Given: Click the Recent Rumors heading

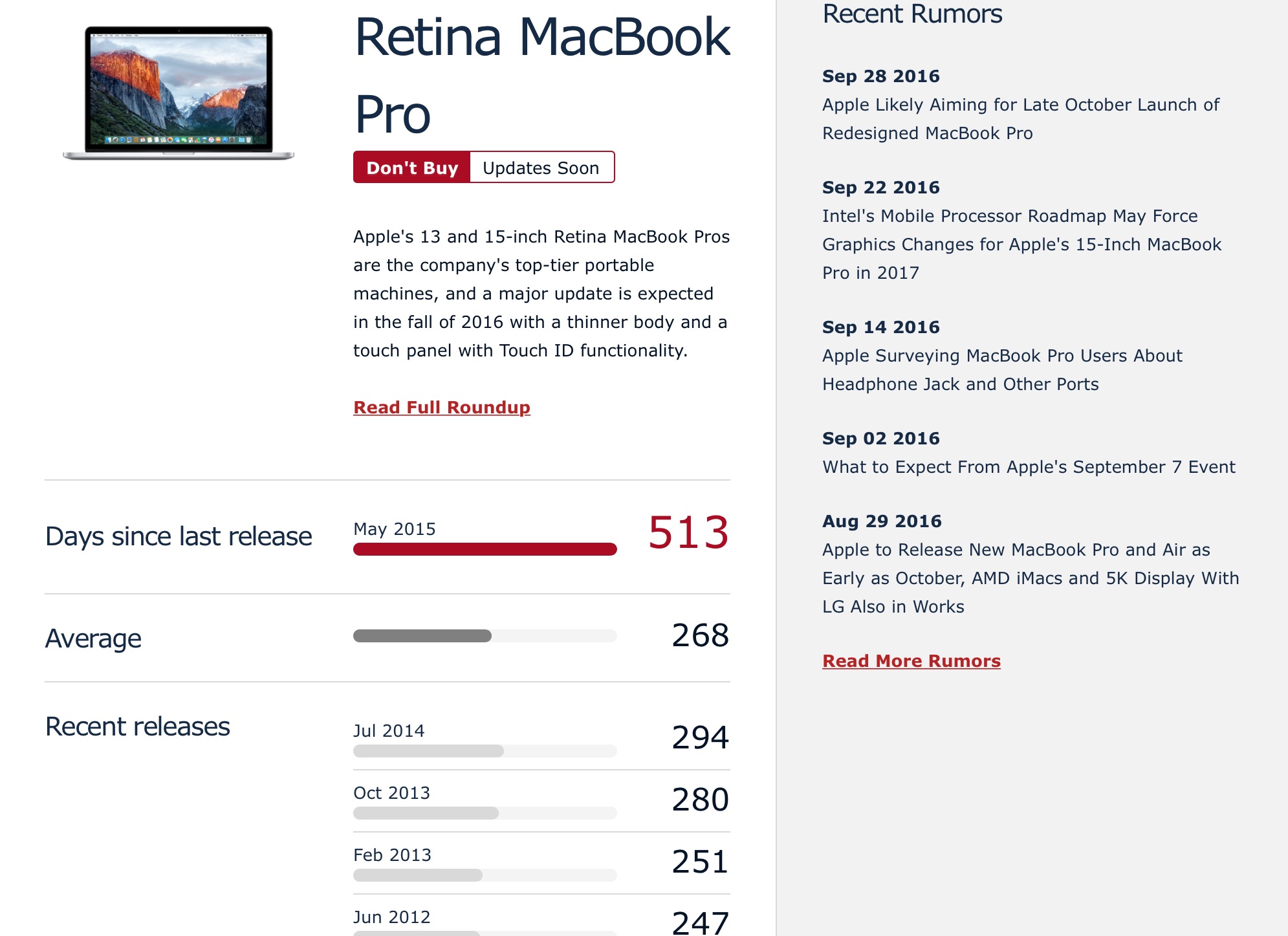Looking at the screenshot, I should [x=911, y=14].
